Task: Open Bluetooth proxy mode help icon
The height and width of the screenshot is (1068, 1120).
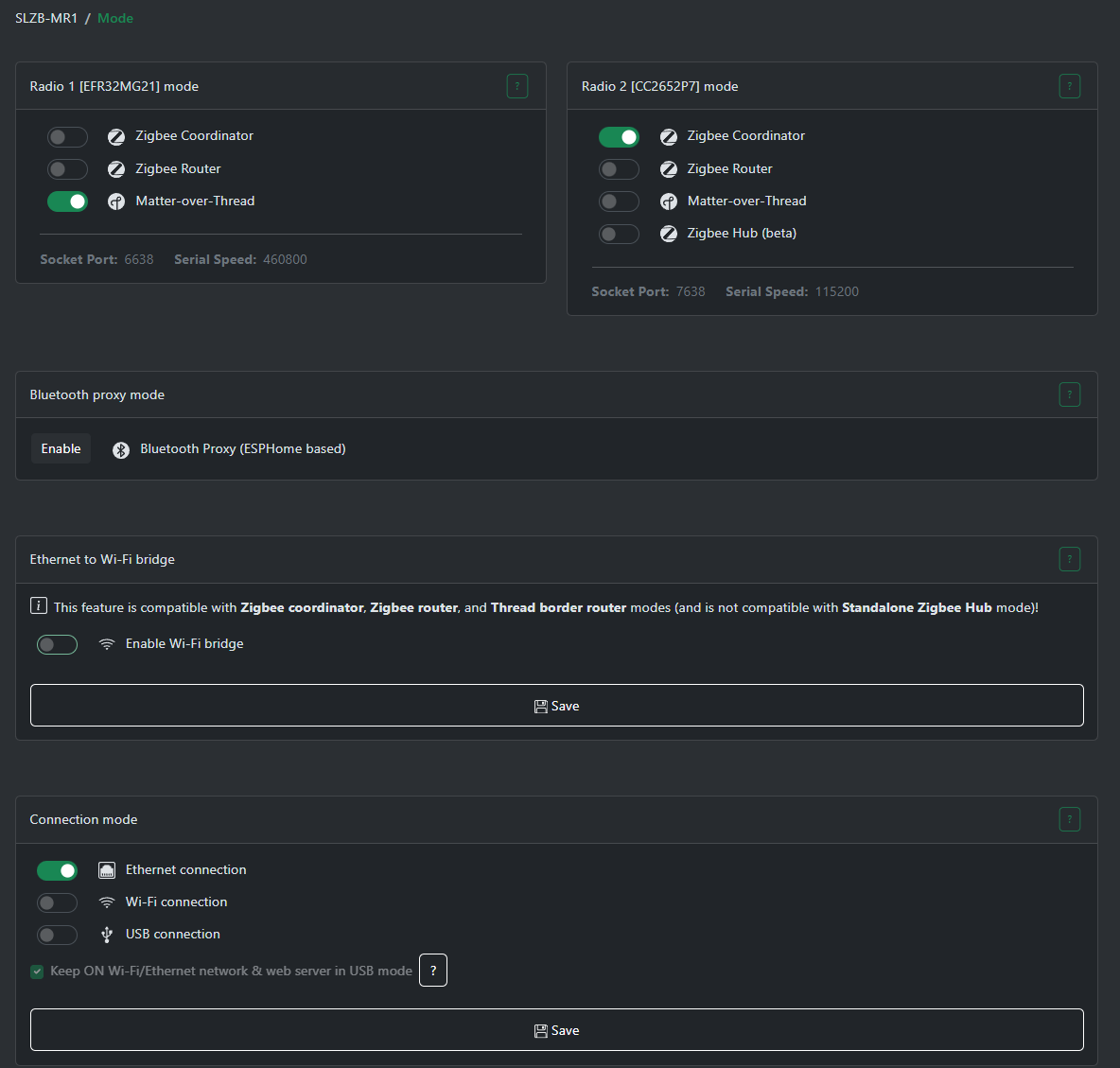Action: tap(1069, 394)
